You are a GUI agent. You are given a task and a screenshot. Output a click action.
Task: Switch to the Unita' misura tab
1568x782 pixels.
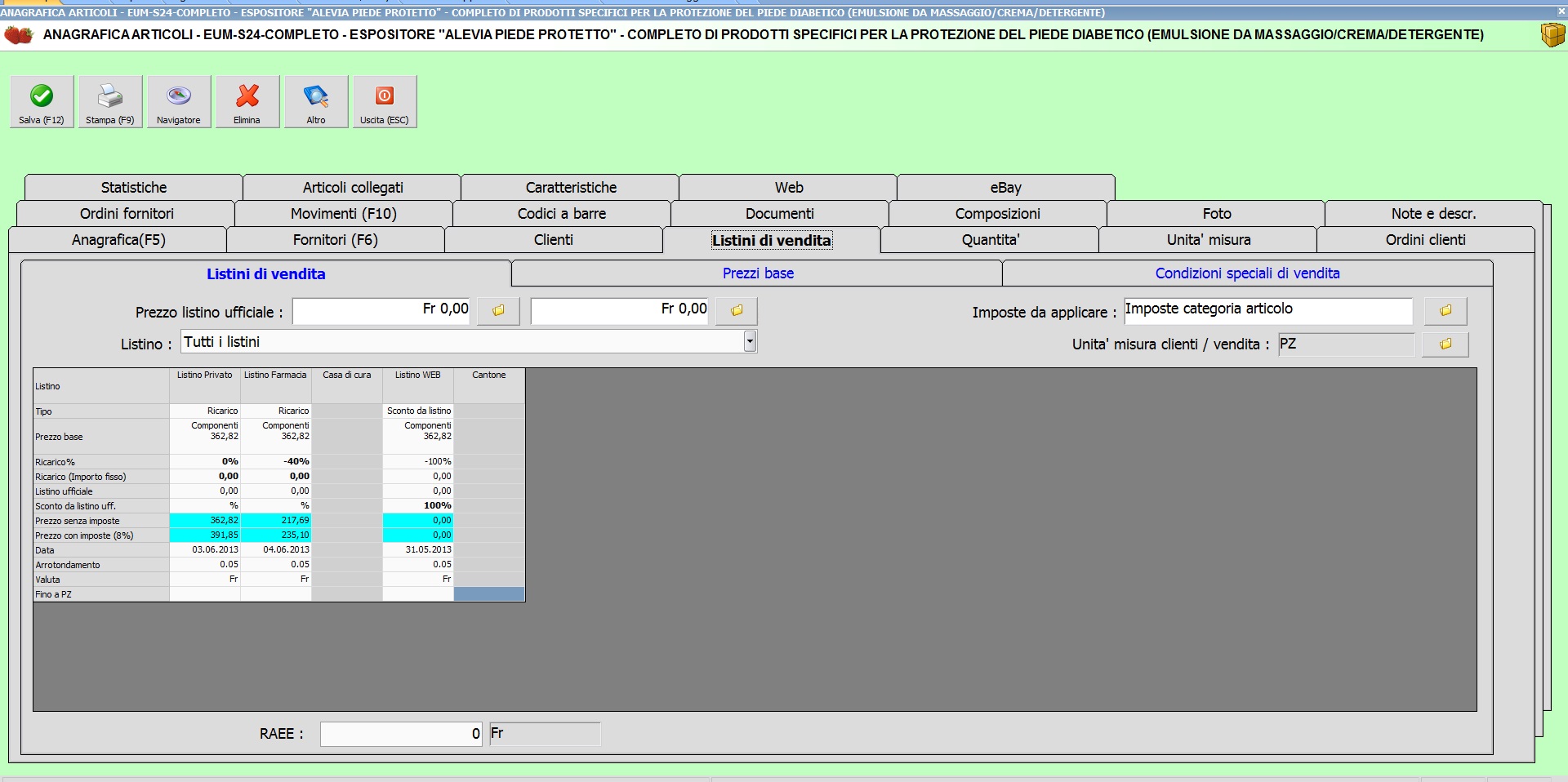(1209, 240)
